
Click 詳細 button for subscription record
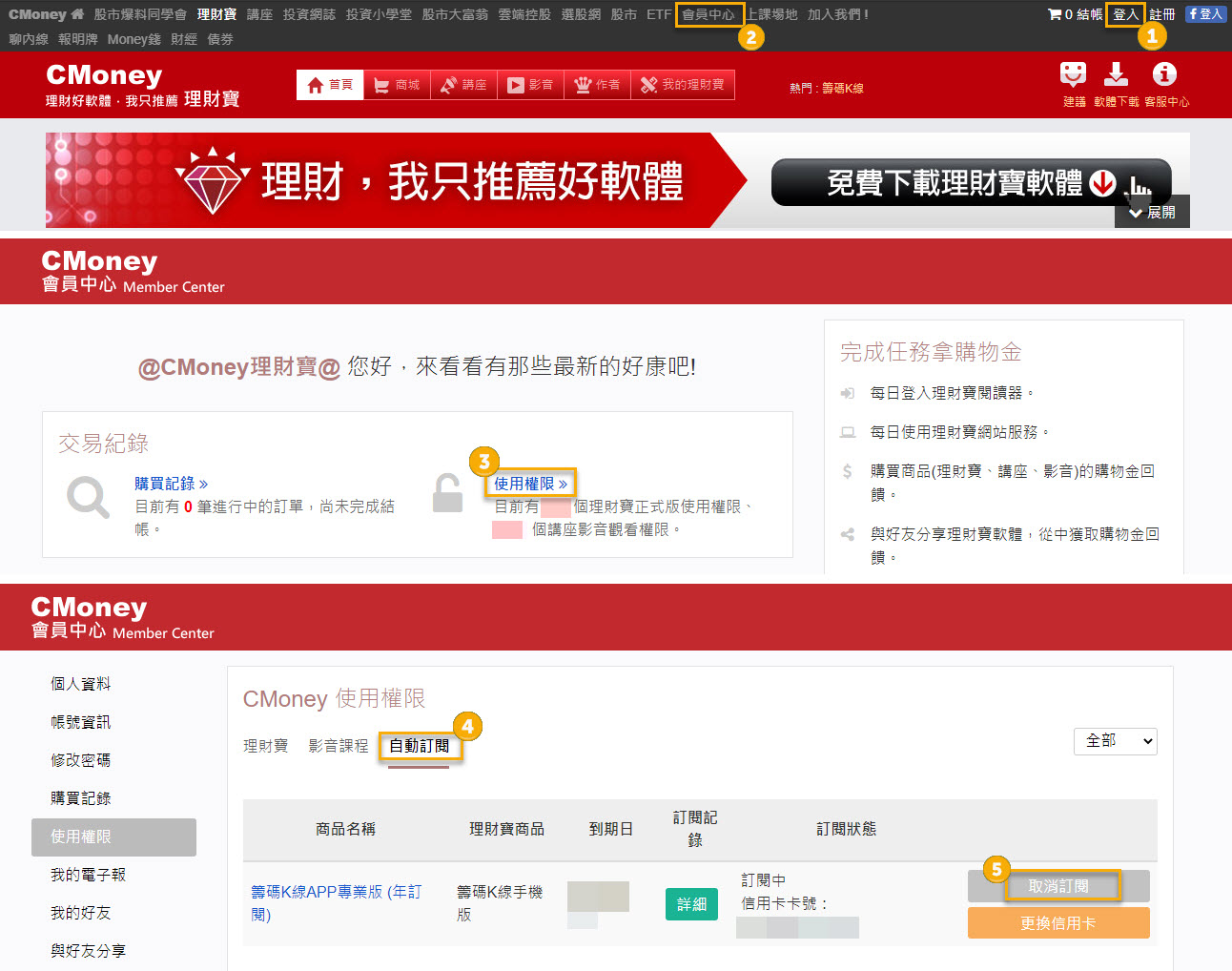point(691,904)
